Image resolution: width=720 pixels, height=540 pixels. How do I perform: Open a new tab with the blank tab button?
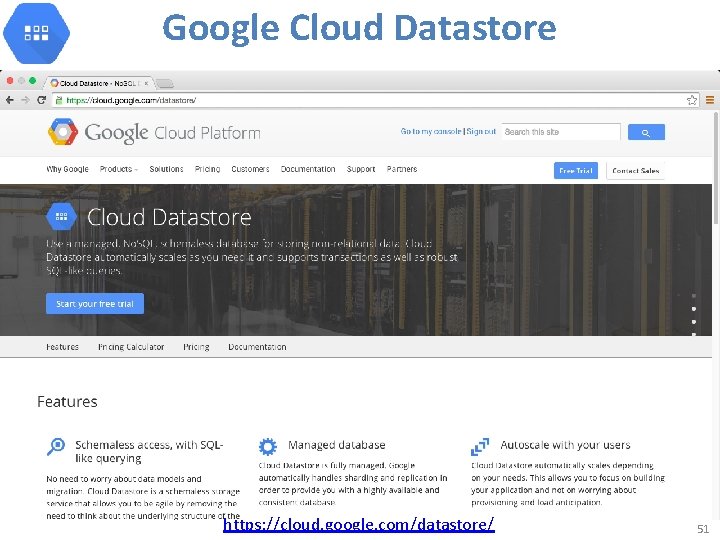(164, 84)
